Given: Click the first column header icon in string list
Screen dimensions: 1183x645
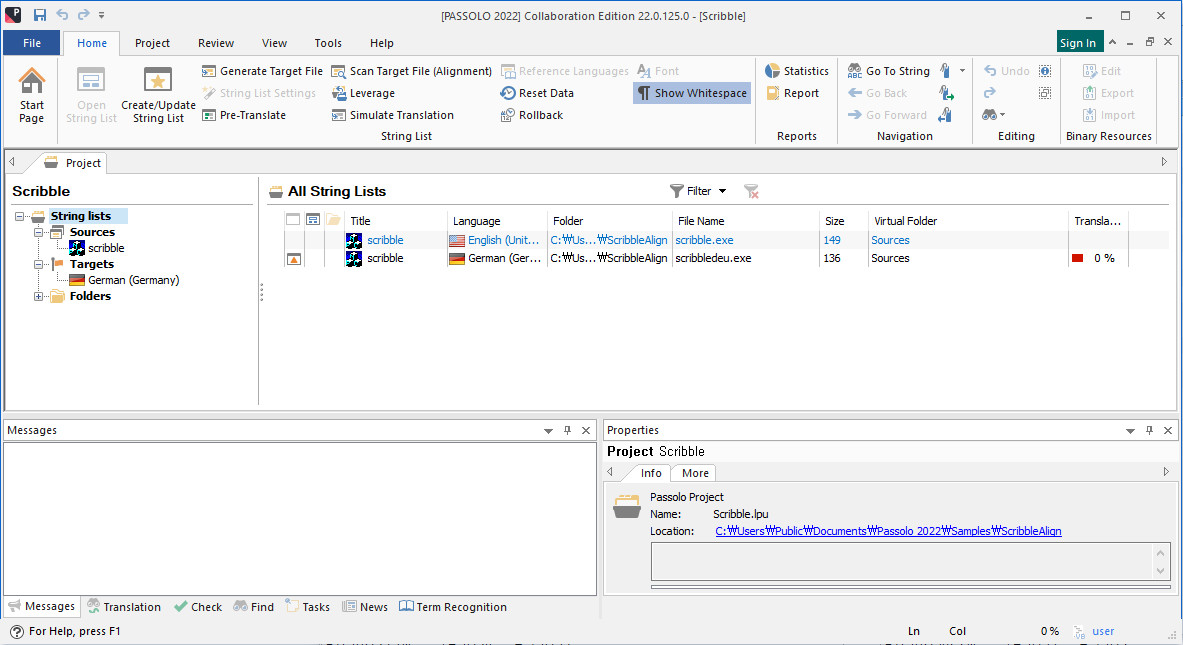Looking at the screenshot, I should point(293,220).
